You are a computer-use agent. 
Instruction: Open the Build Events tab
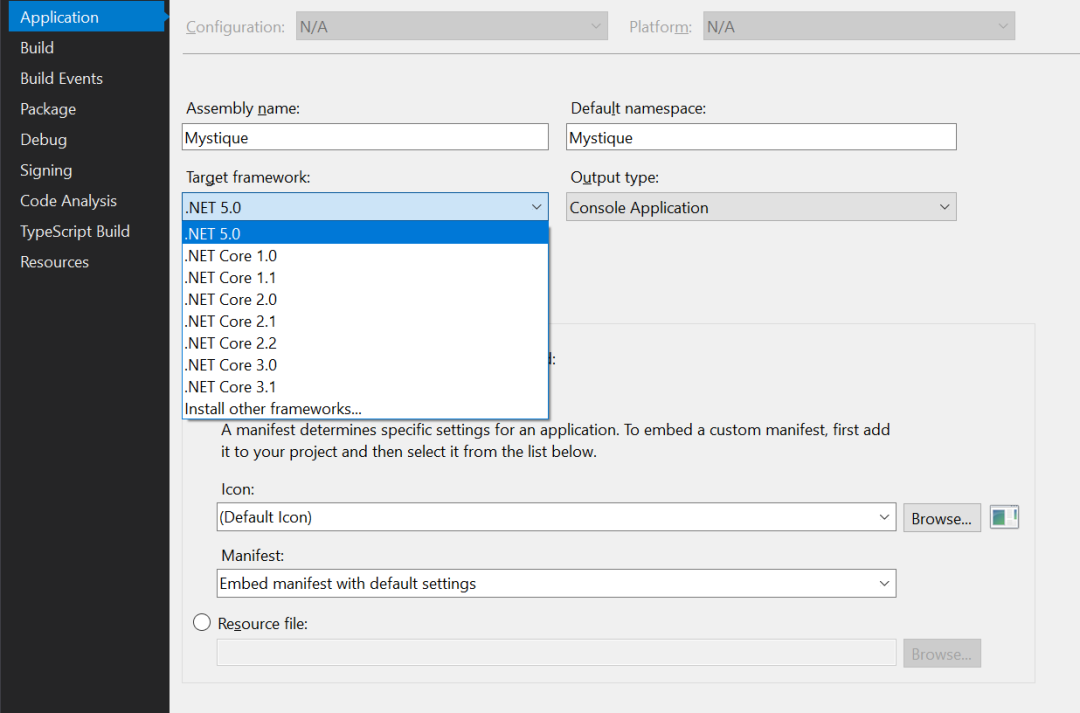pos(61,79)
